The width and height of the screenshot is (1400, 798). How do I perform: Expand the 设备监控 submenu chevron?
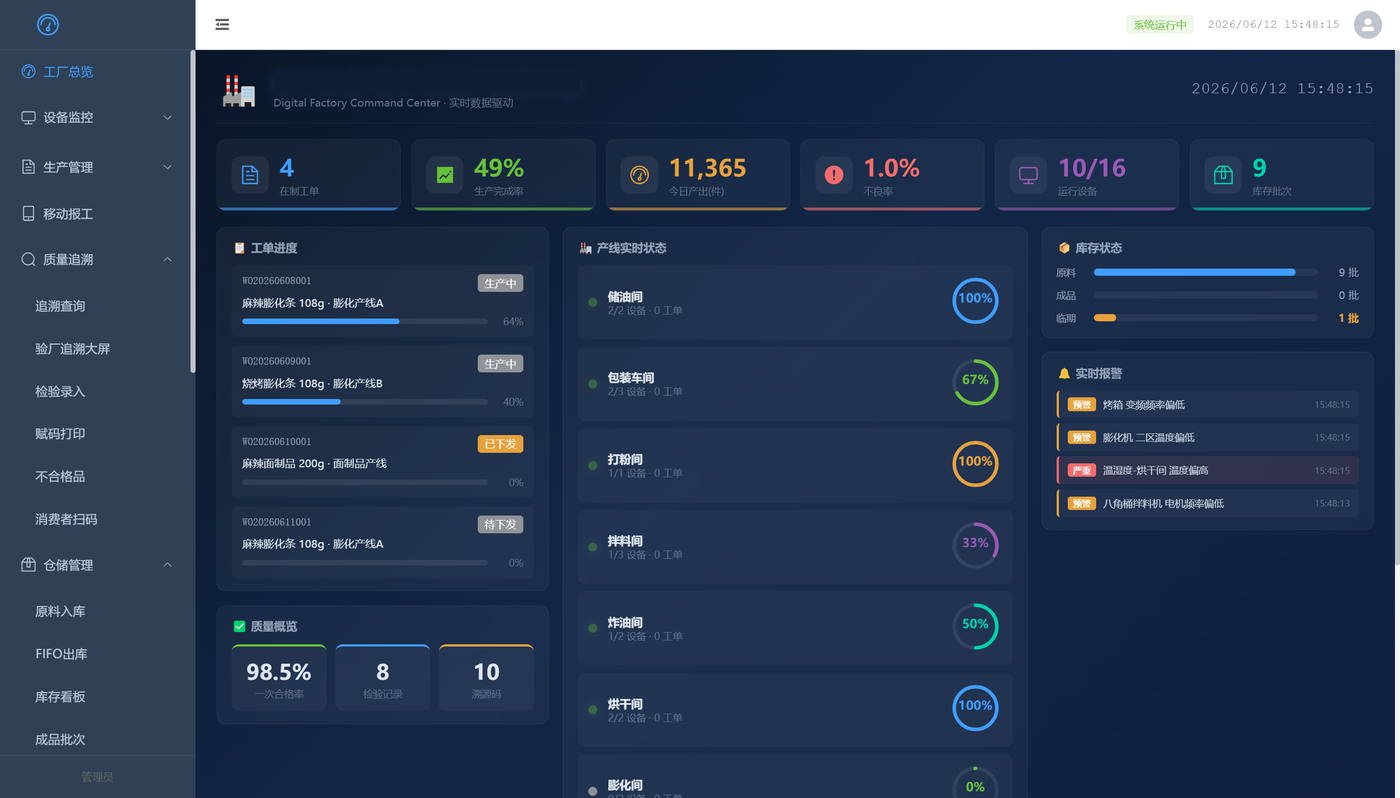click(167, 117)
